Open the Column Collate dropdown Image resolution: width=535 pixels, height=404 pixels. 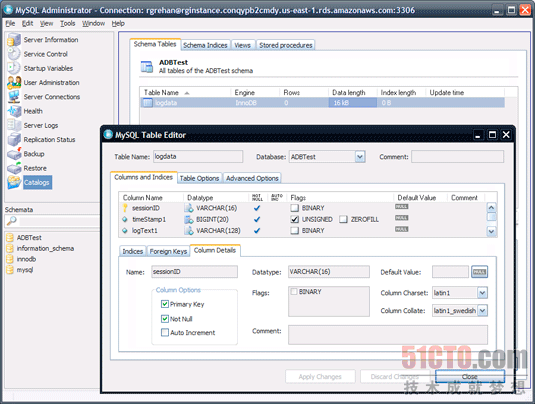pos(482,311)
